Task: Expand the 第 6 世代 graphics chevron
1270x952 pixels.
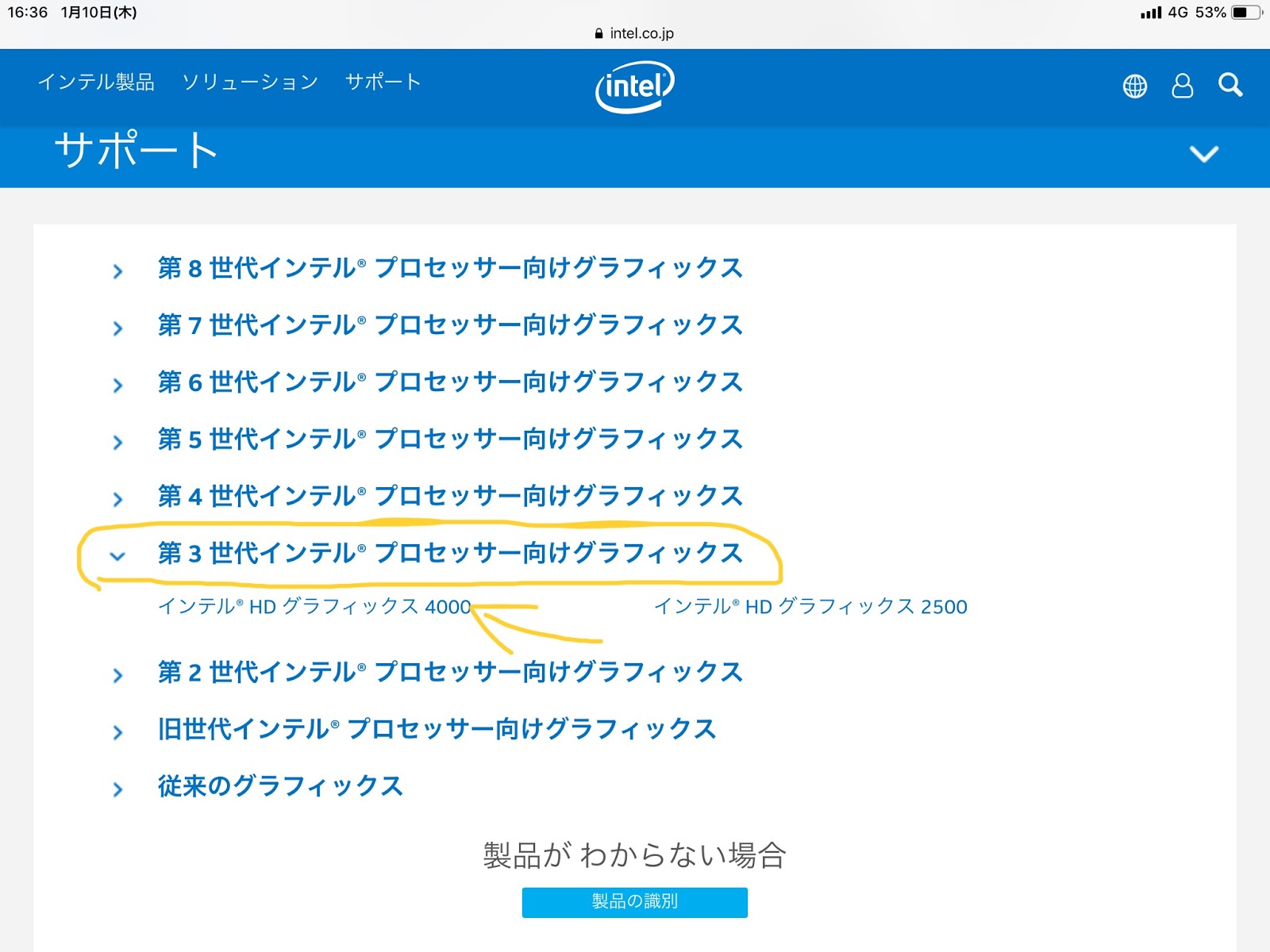Action: (118, 386)
